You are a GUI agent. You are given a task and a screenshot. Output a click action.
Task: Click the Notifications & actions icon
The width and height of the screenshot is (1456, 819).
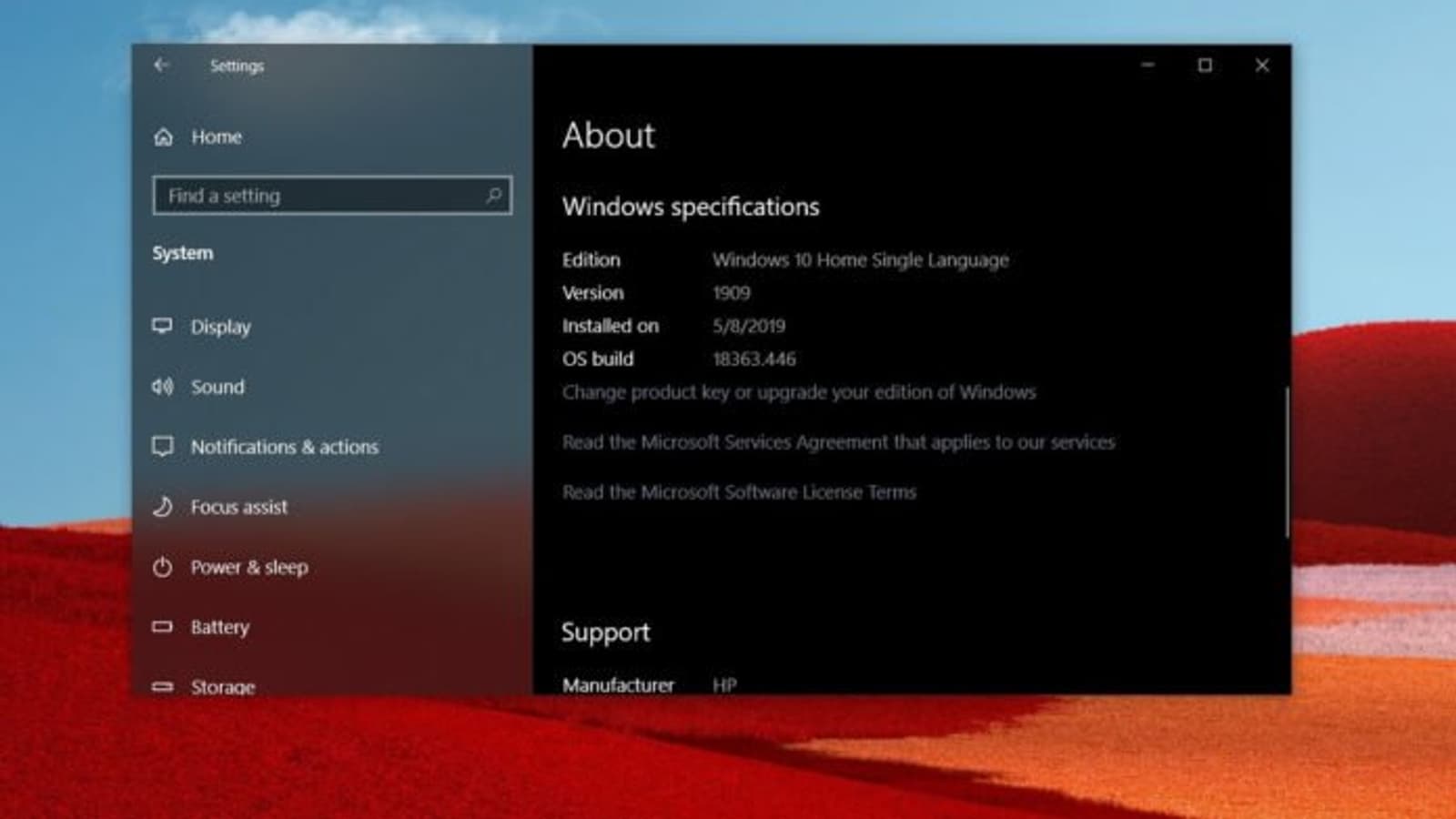coord(162,447)
